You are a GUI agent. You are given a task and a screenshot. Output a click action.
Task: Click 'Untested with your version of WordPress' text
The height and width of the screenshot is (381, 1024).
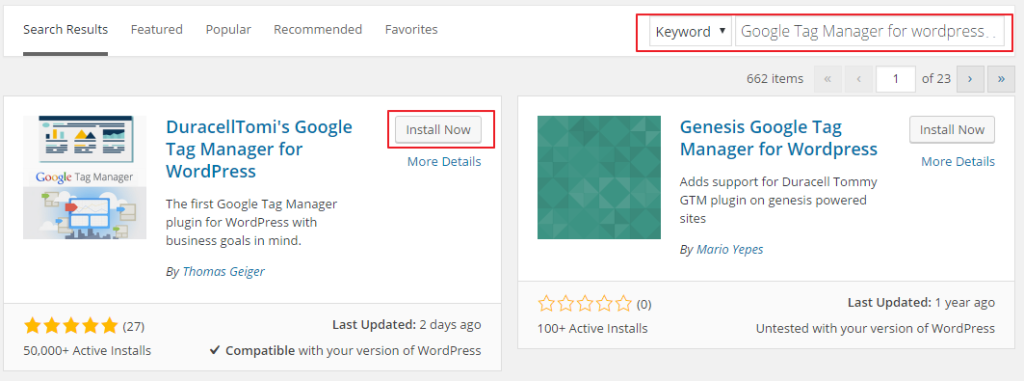876,328
